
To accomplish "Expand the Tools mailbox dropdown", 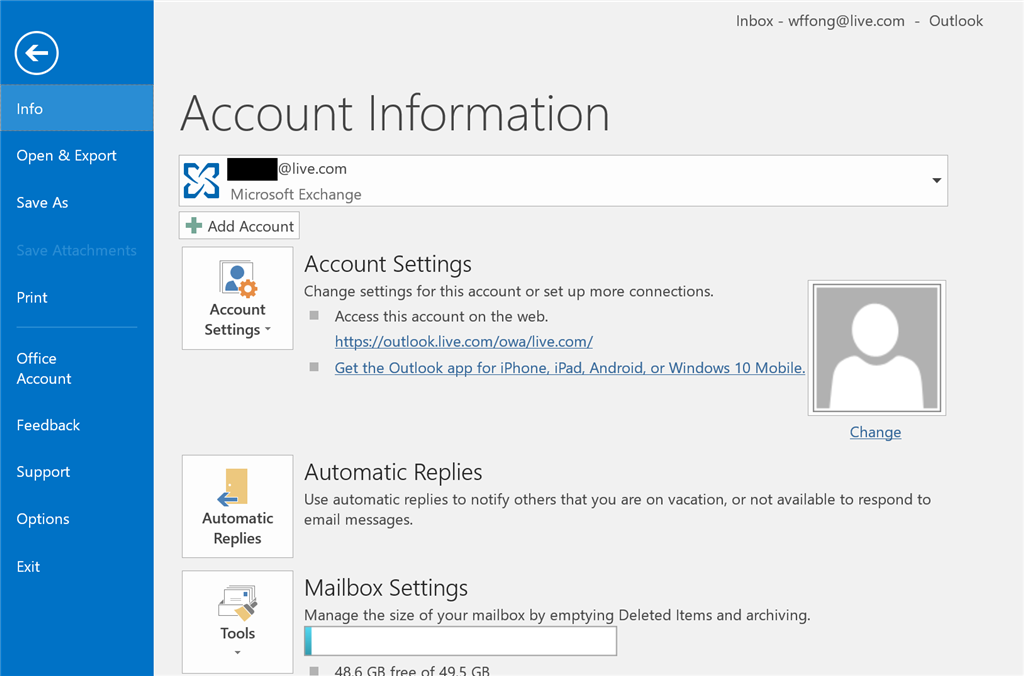I will [238, 622].
